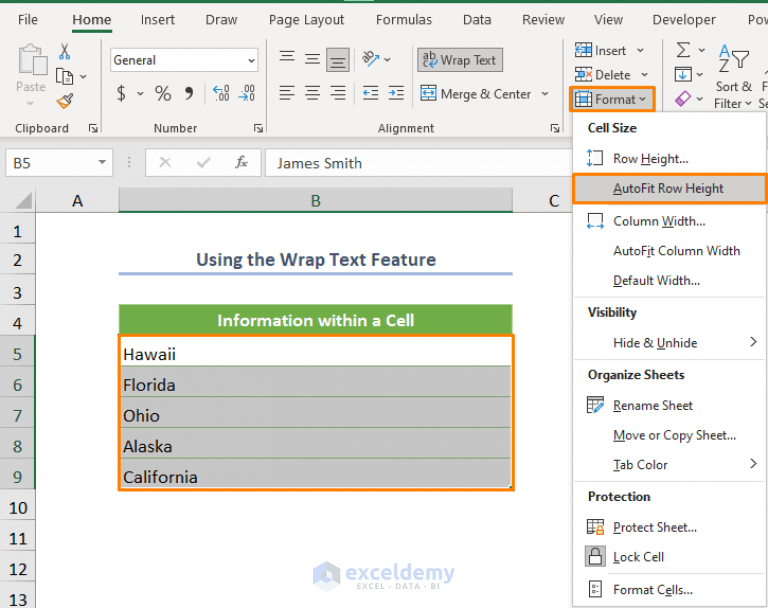Choose AutoFit Row Height
768x608 pixels.
coord(669,189)
